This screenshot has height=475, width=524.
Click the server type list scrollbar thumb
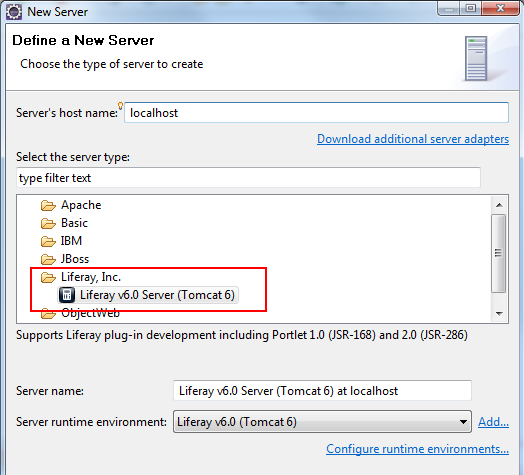499,253
